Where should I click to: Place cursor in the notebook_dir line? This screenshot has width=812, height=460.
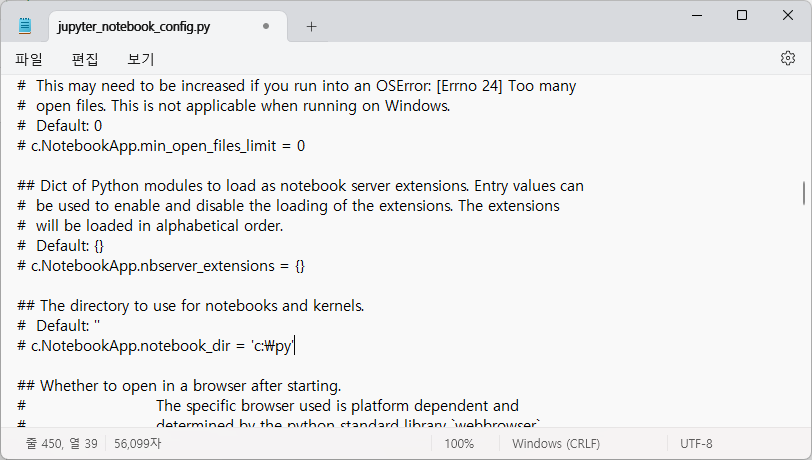point(156,346)
